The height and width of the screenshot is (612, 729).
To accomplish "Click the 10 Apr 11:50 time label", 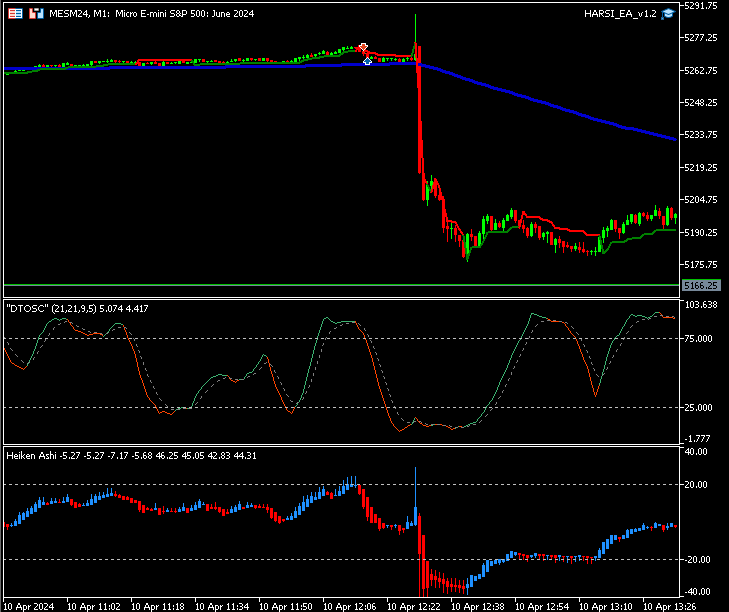I will 286,606.
